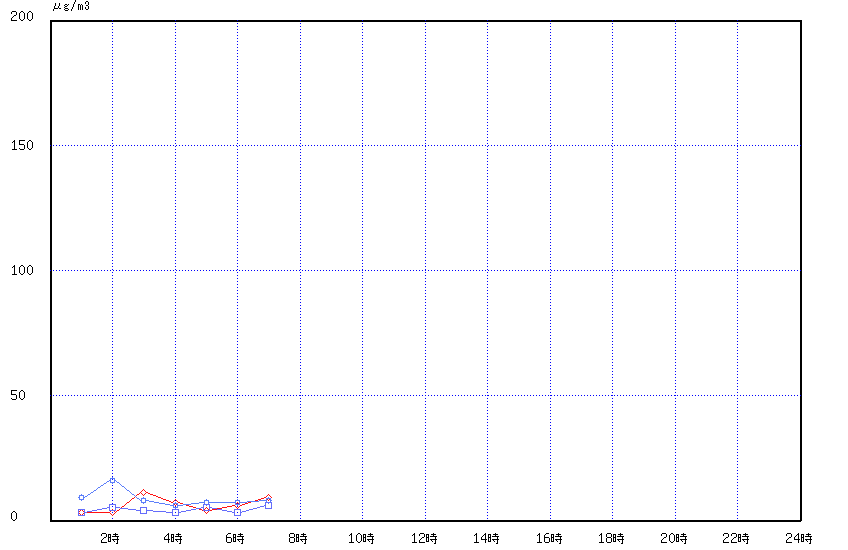Select the 22時 x-axis label
The height and width of the screenshot is (550, 848).
click(x=735, y=539)
